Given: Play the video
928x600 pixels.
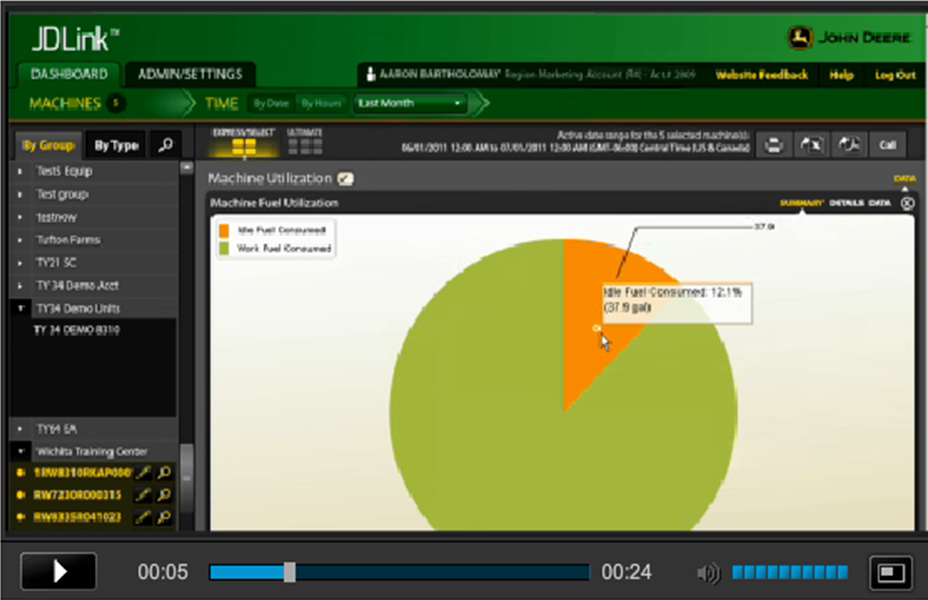Looking at the screenshot, I should click(x=59, y=572).
